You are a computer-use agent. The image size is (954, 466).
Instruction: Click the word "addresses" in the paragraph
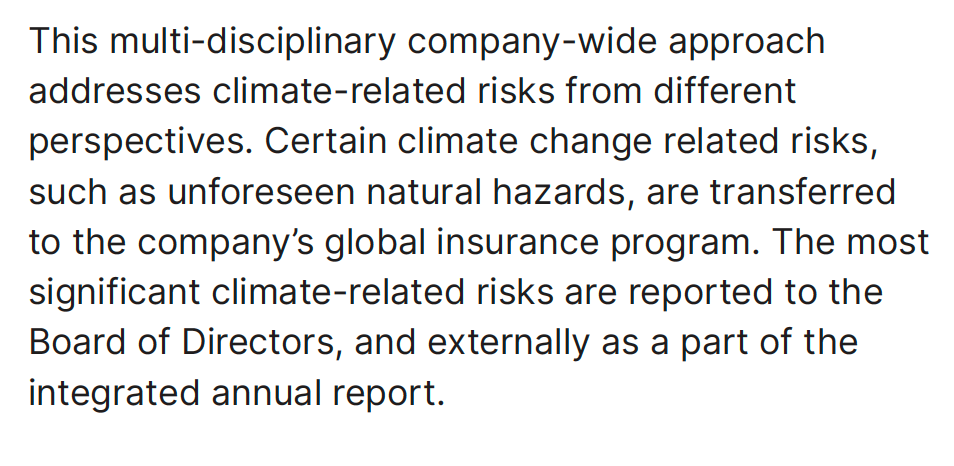[x=113, y=91]
